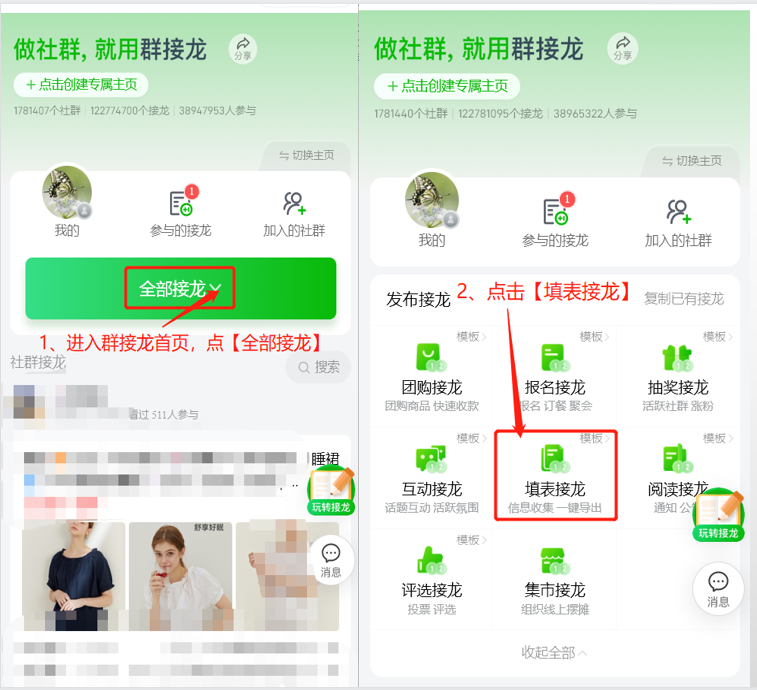Open the white blouse 舒享好眠 photo
757x690 pixels.
coord(182,577)
